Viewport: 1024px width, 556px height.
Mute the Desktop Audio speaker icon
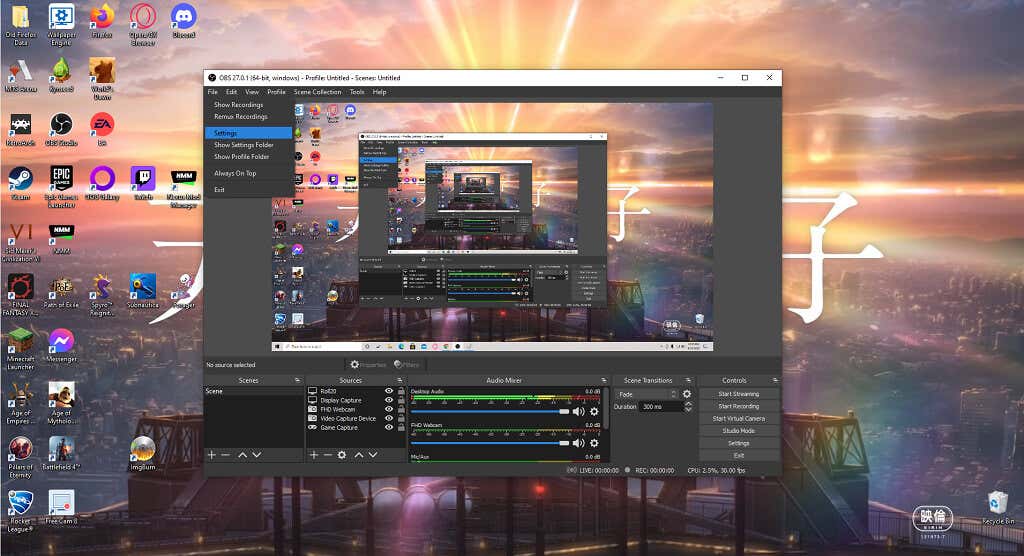pyautogui.click(x=578, y=411)
